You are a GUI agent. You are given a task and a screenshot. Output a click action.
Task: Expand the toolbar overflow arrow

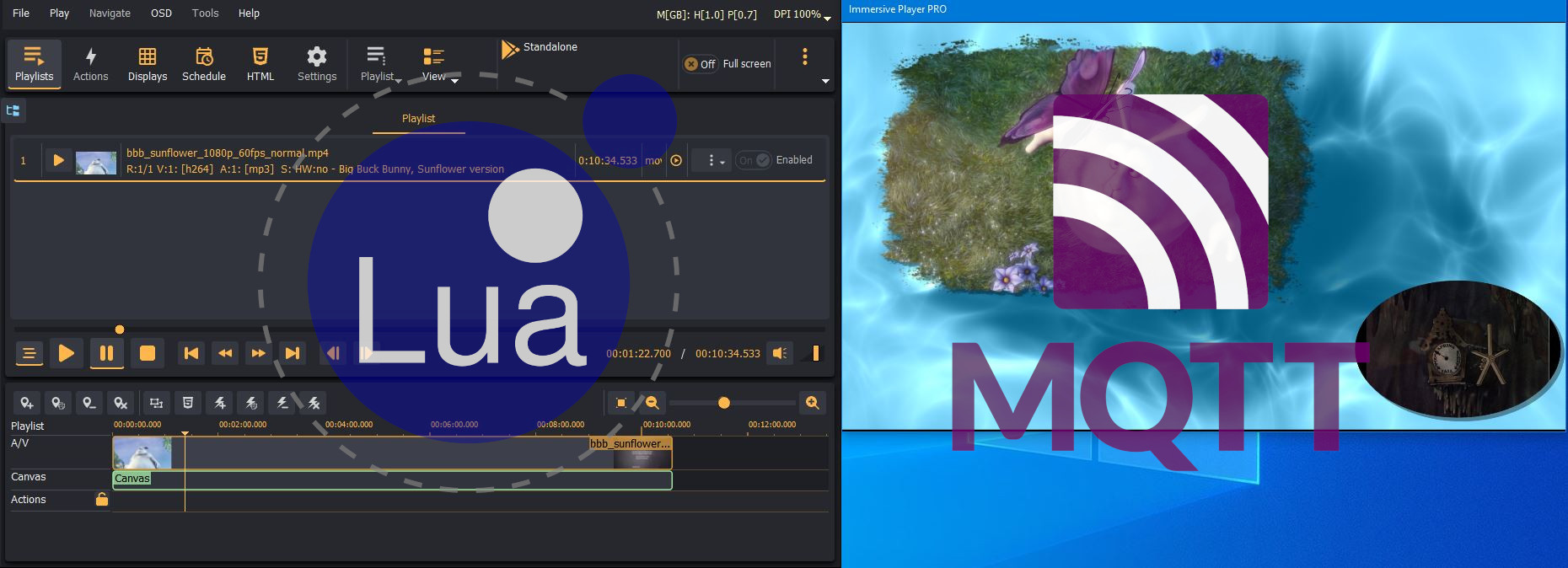825,81
